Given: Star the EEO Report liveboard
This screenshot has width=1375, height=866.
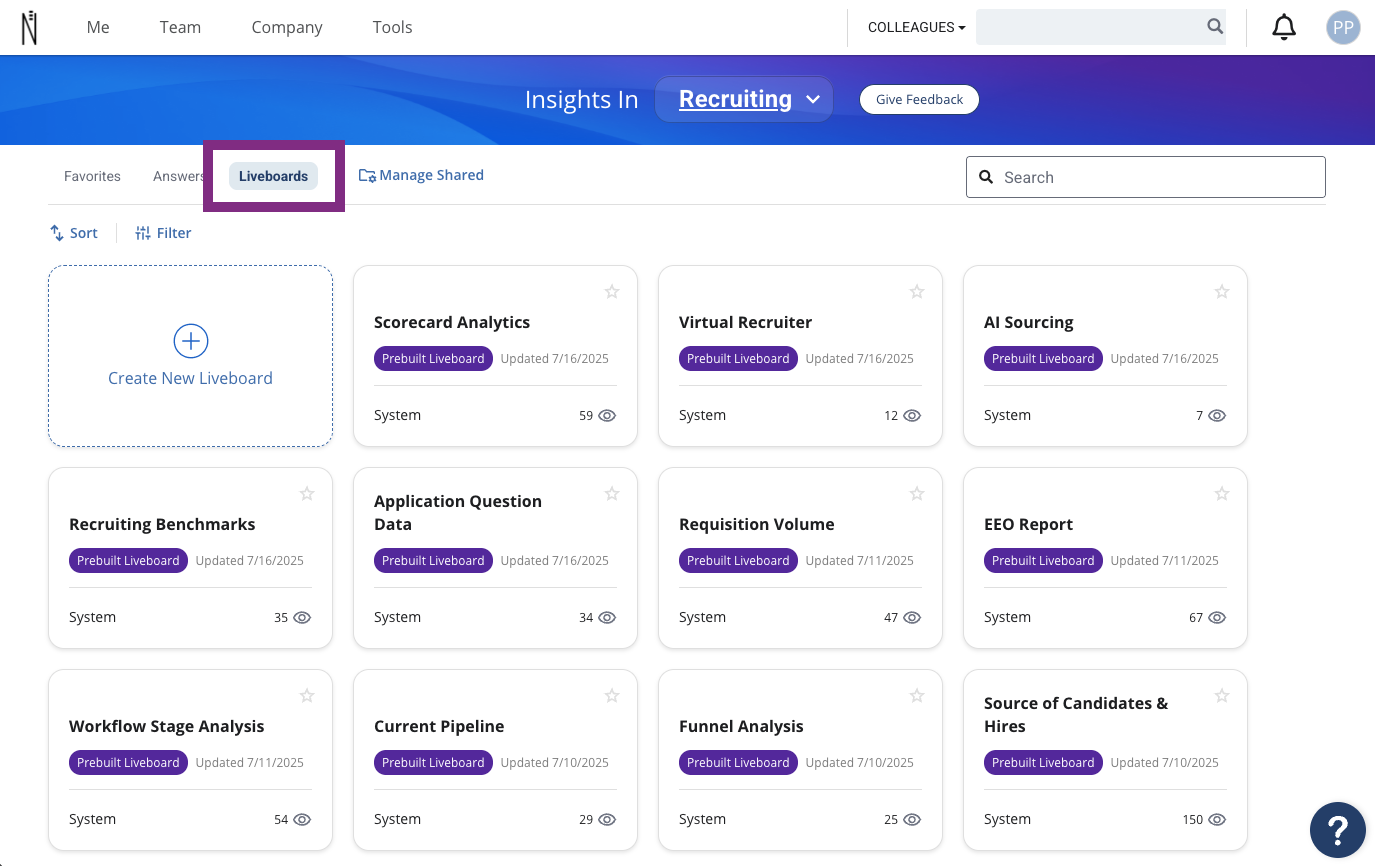Looking at the screenshot, I should (1222, 494).
